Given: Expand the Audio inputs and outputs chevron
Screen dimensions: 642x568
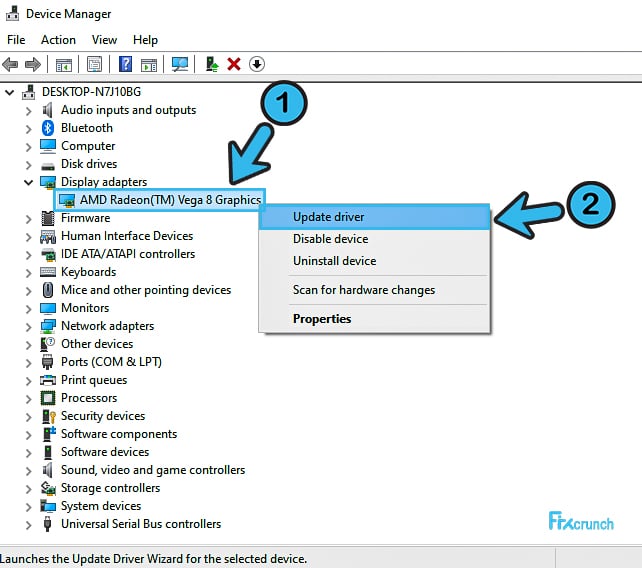Looking at the screenshot, I should tap(28, 111).
